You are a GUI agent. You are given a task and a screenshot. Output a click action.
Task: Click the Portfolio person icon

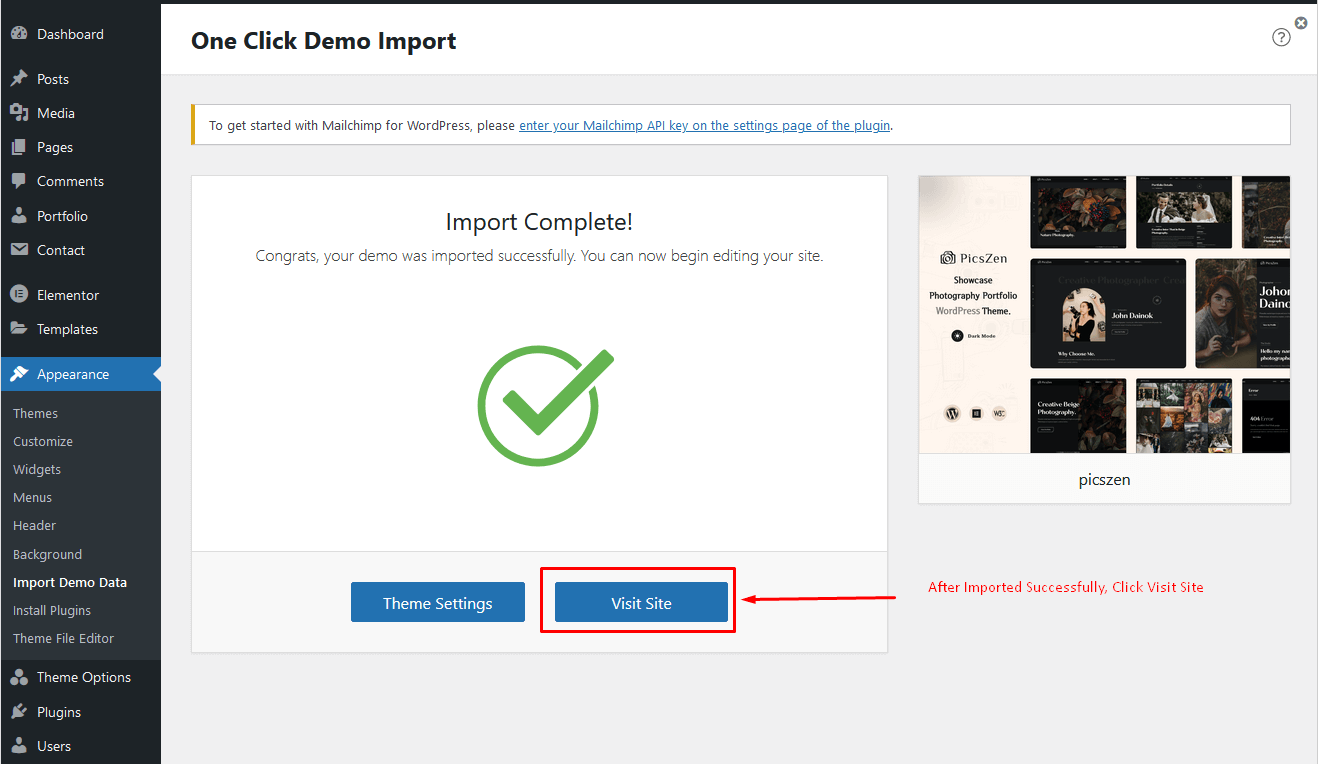[19, 216]
